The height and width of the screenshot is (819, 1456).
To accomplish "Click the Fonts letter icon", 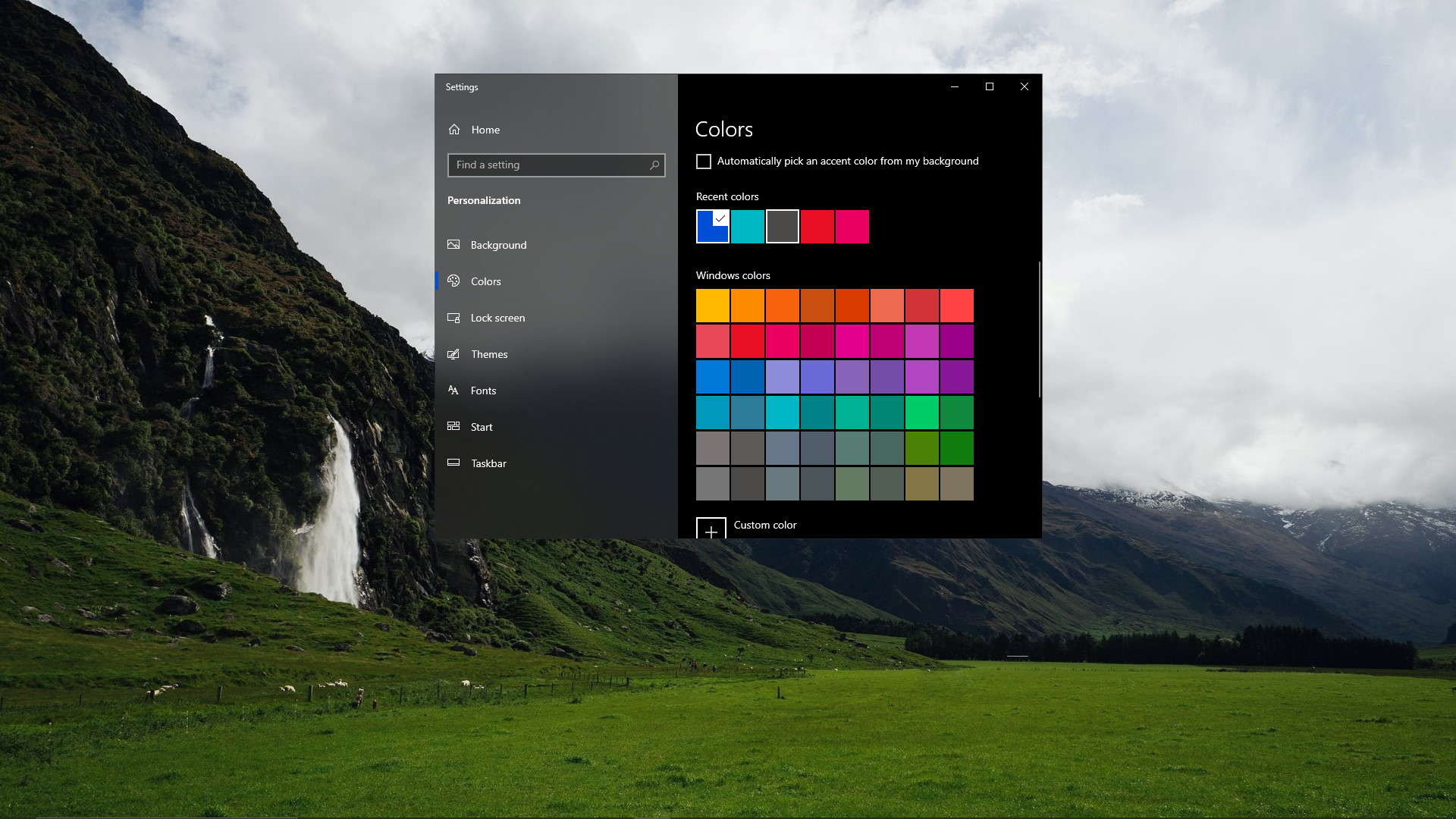I will click(453, 391).
